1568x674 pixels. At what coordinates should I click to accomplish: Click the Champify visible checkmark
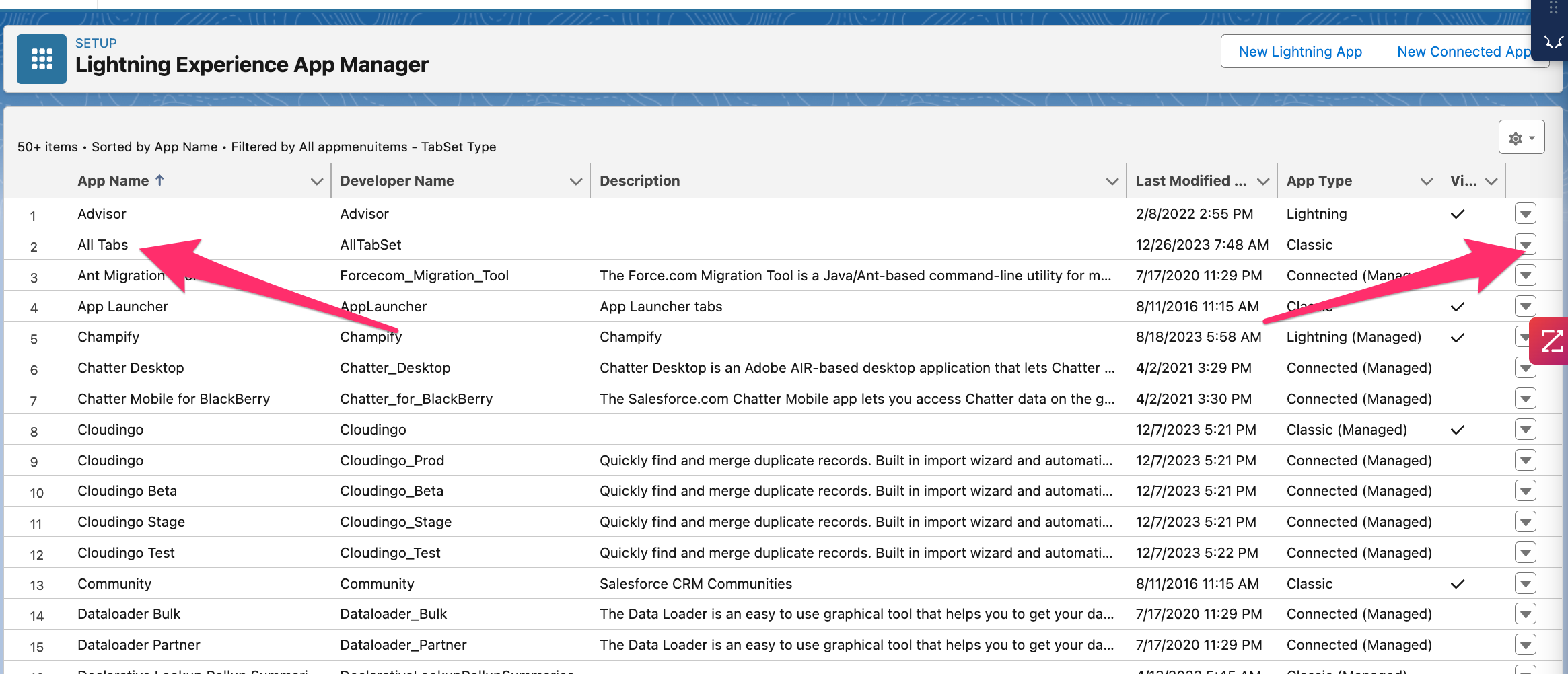[1457, 338]
